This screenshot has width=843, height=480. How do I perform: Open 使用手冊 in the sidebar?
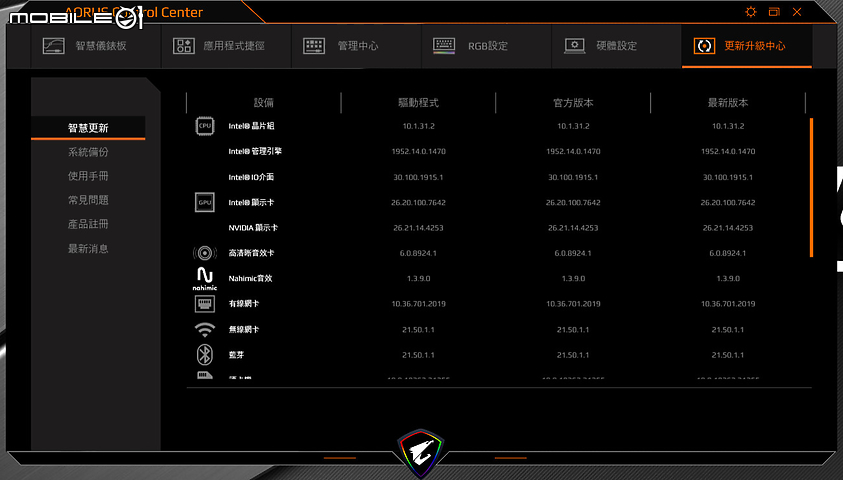click(88, 176)
